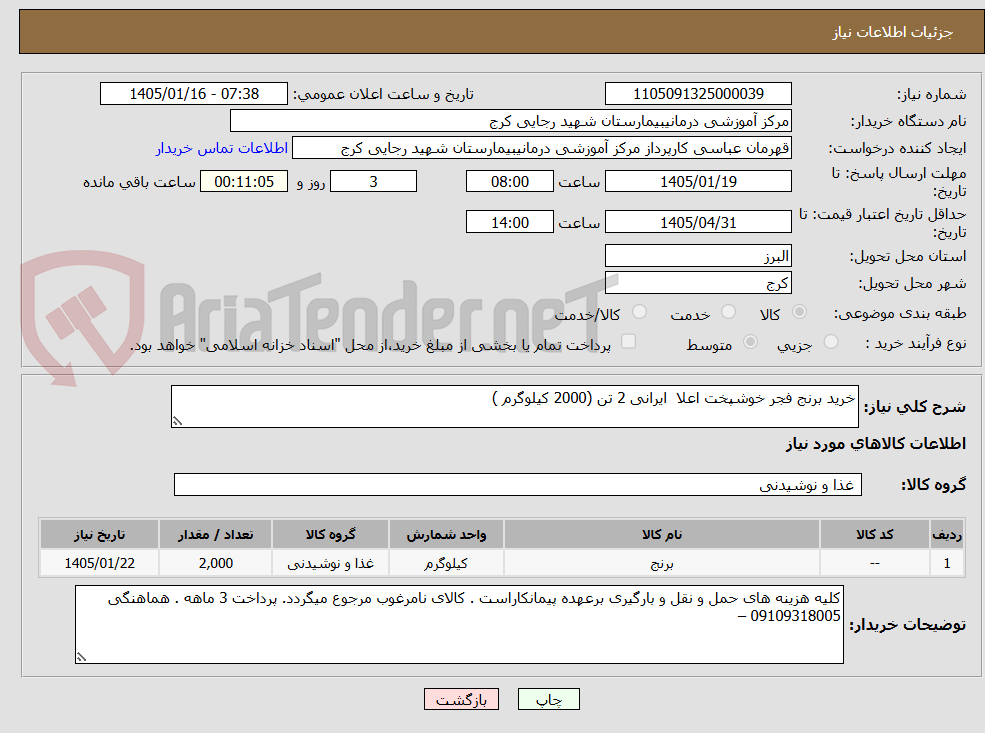Click the غذا و نوشیدنی table cell
This screenshot has width=985, height=733.
330,563
